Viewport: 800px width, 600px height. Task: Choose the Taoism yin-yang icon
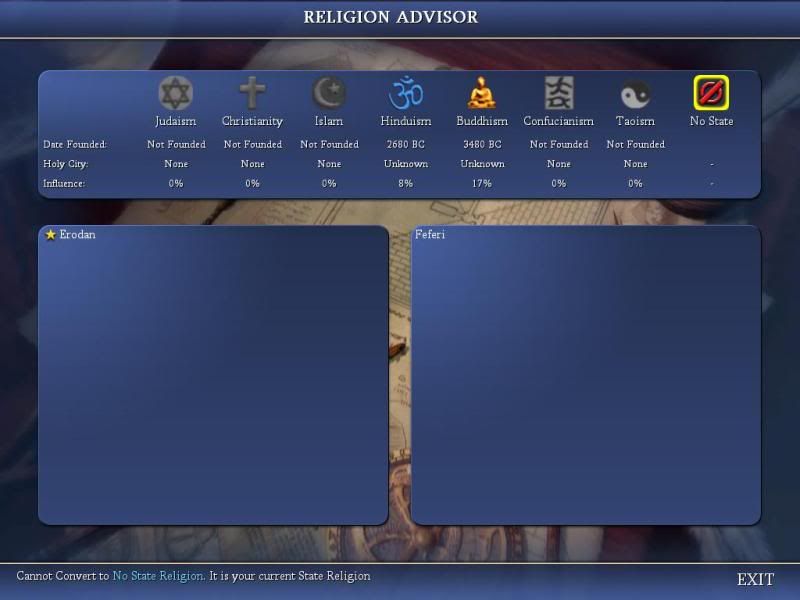click(635, 94)
